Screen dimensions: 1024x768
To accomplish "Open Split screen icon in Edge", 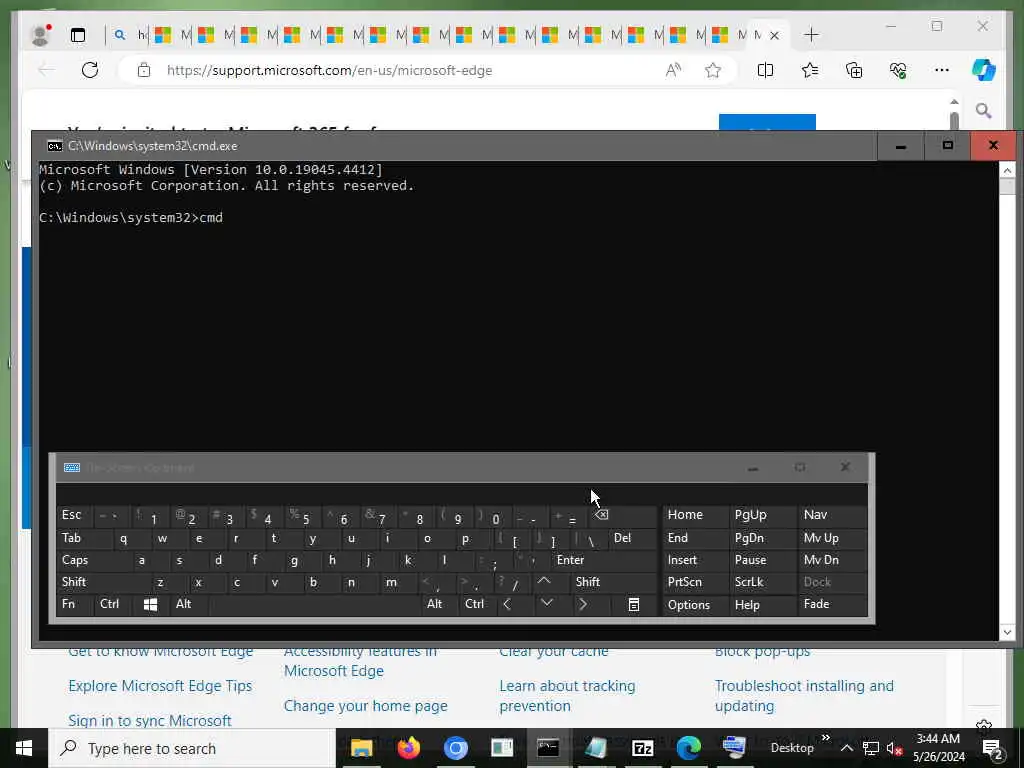I will tap(765, 70).
